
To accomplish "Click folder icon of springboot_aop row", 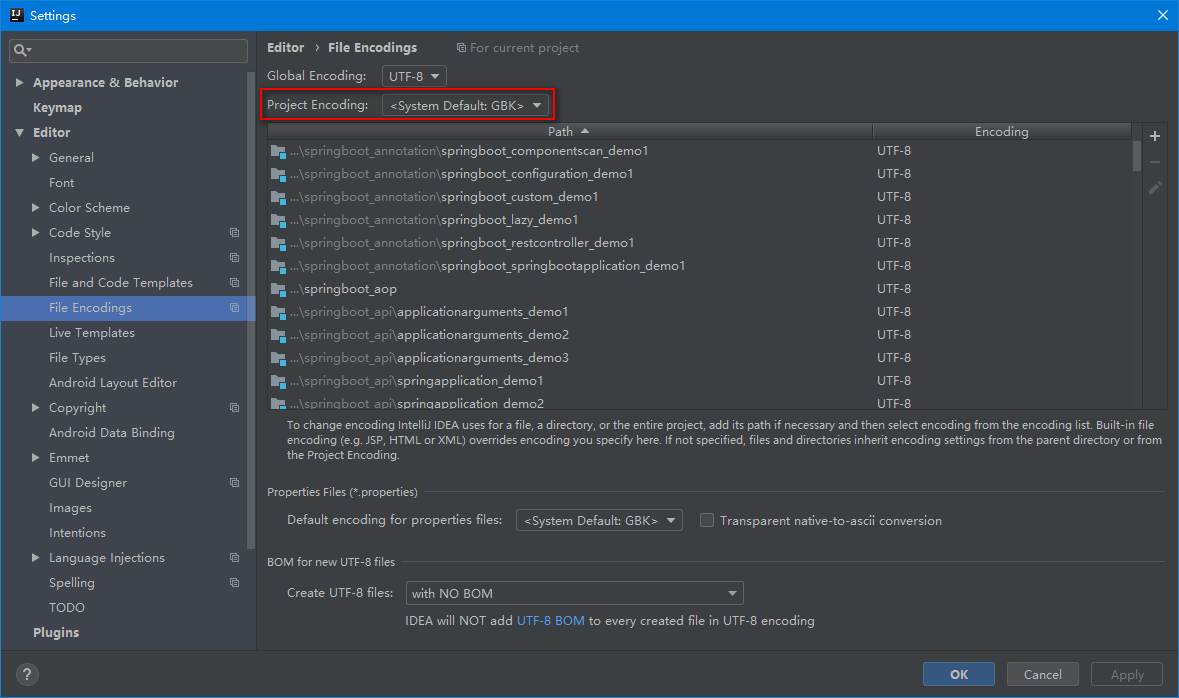I will pos(278,290).
